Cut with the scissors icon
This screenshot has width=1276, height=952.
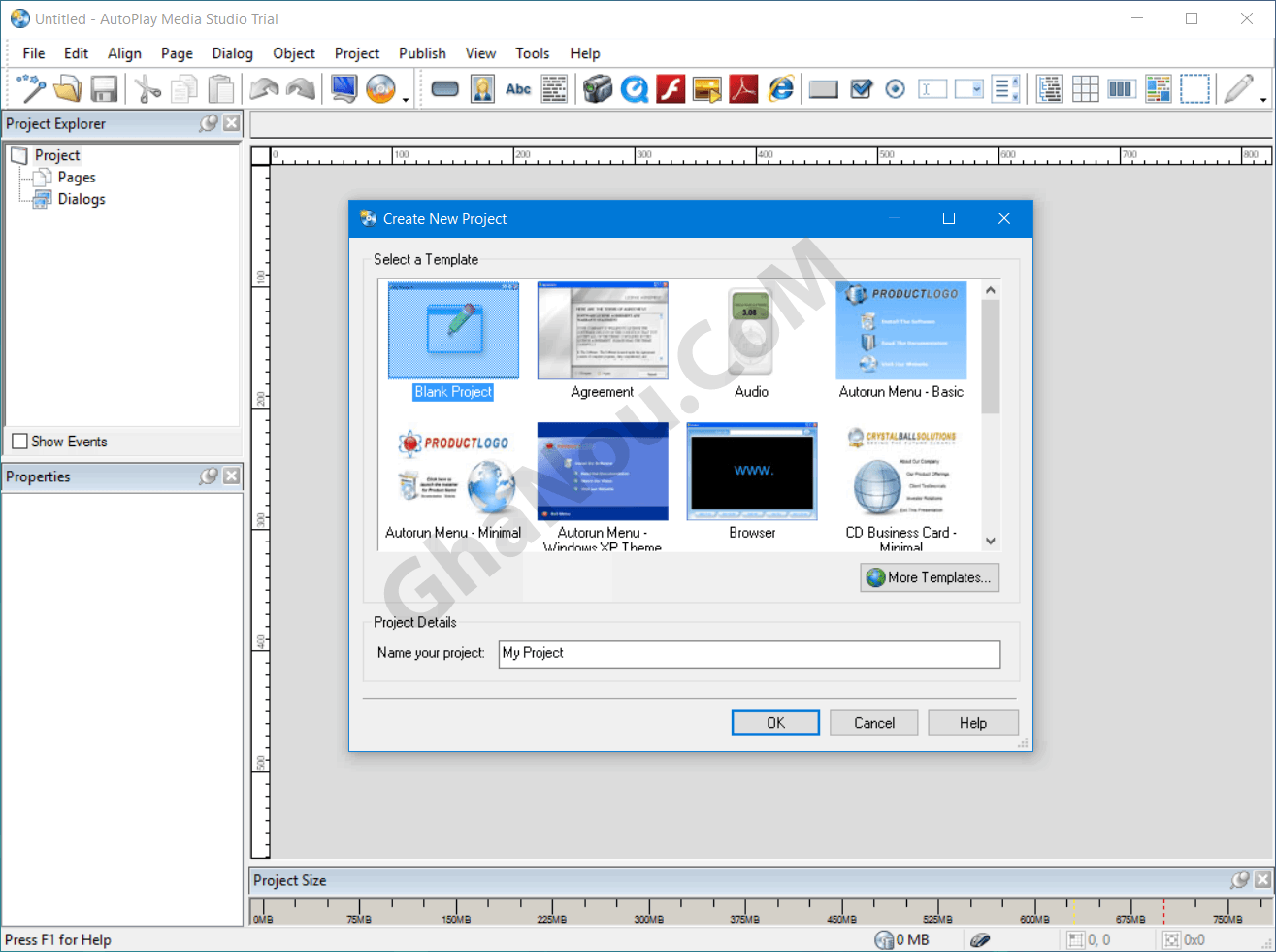click(x=147, y=89)
